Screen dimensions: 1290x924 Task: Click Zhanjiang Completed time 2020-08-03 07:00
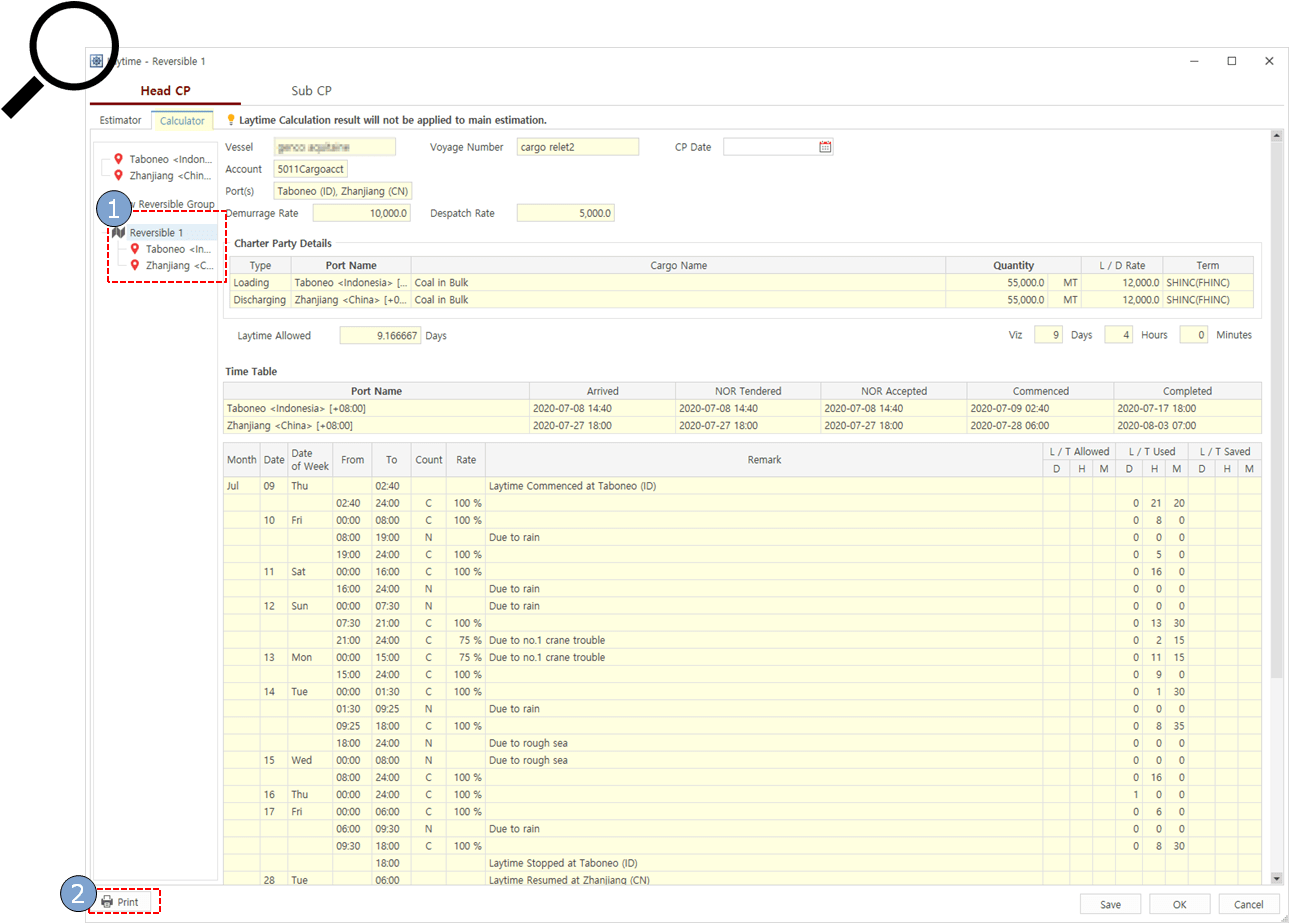point(1187,425)
